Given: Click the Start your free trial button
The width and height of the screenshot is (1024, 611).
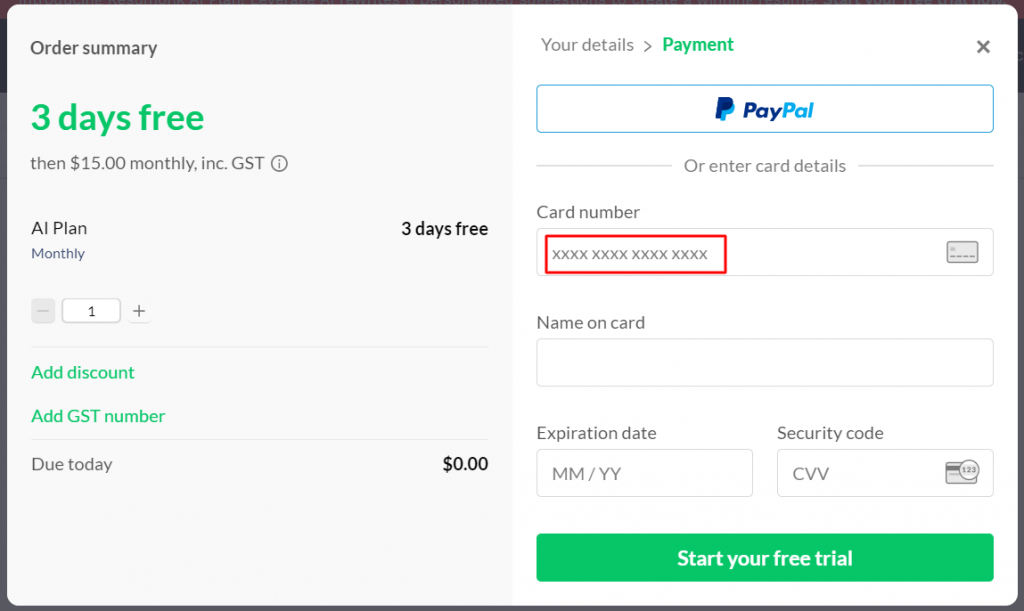Looking at the screenshot, I should (765, 557).
